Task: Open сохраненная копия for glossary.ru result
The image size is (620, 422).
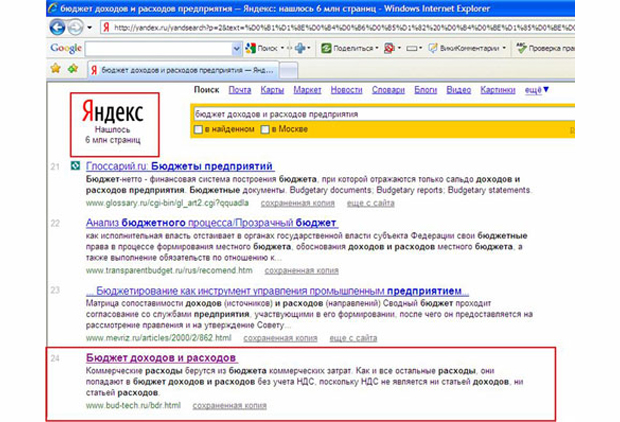Action: (x=298, y=203)
